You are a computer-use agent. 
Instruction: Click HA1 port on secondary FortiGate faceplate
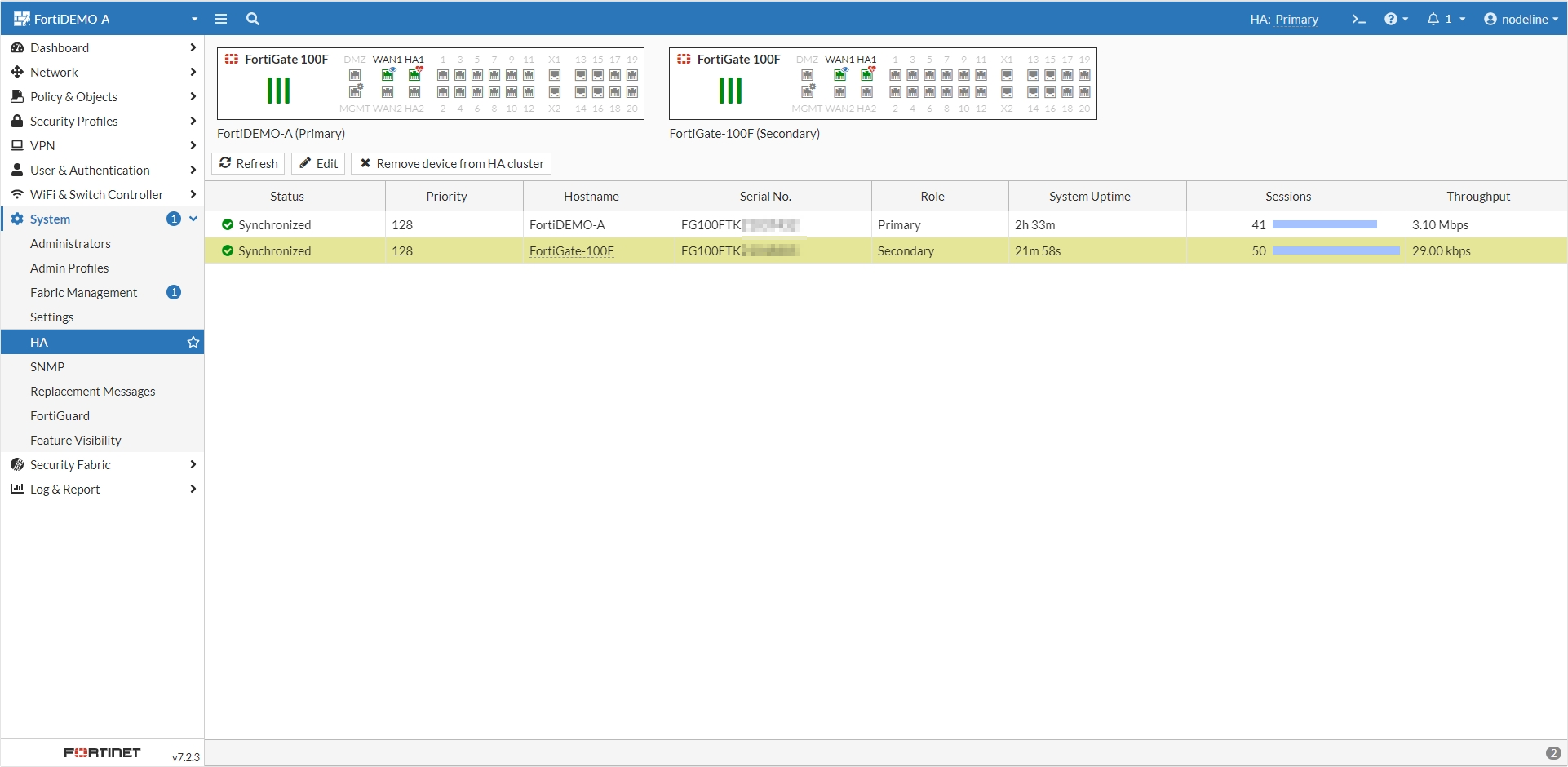(866, 74)
